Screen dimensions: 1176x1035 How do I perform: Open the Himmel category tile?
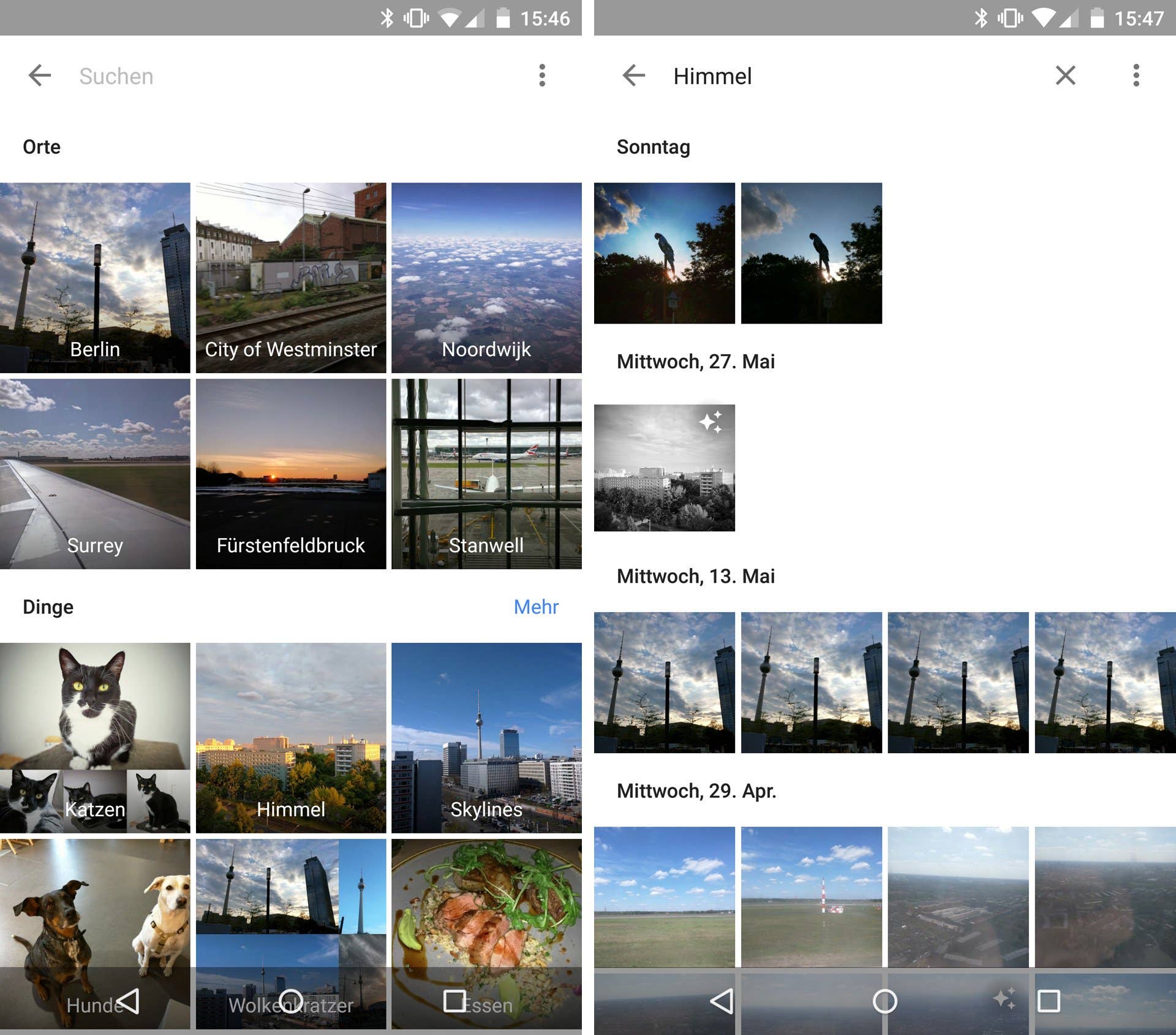[x=291, y=735]
